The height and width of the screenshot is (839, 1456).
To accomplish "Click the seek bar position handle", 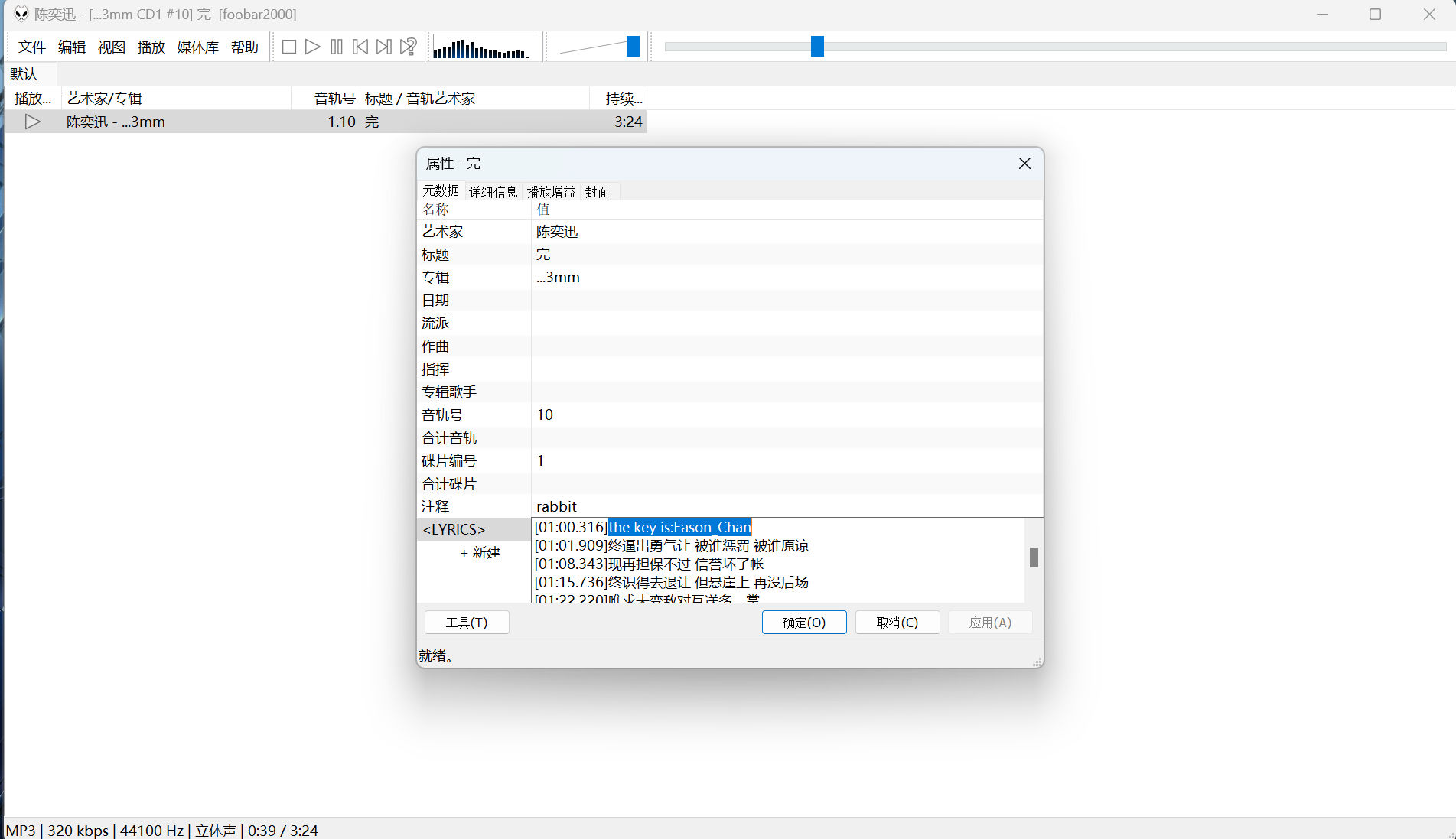I will point(817,47).
